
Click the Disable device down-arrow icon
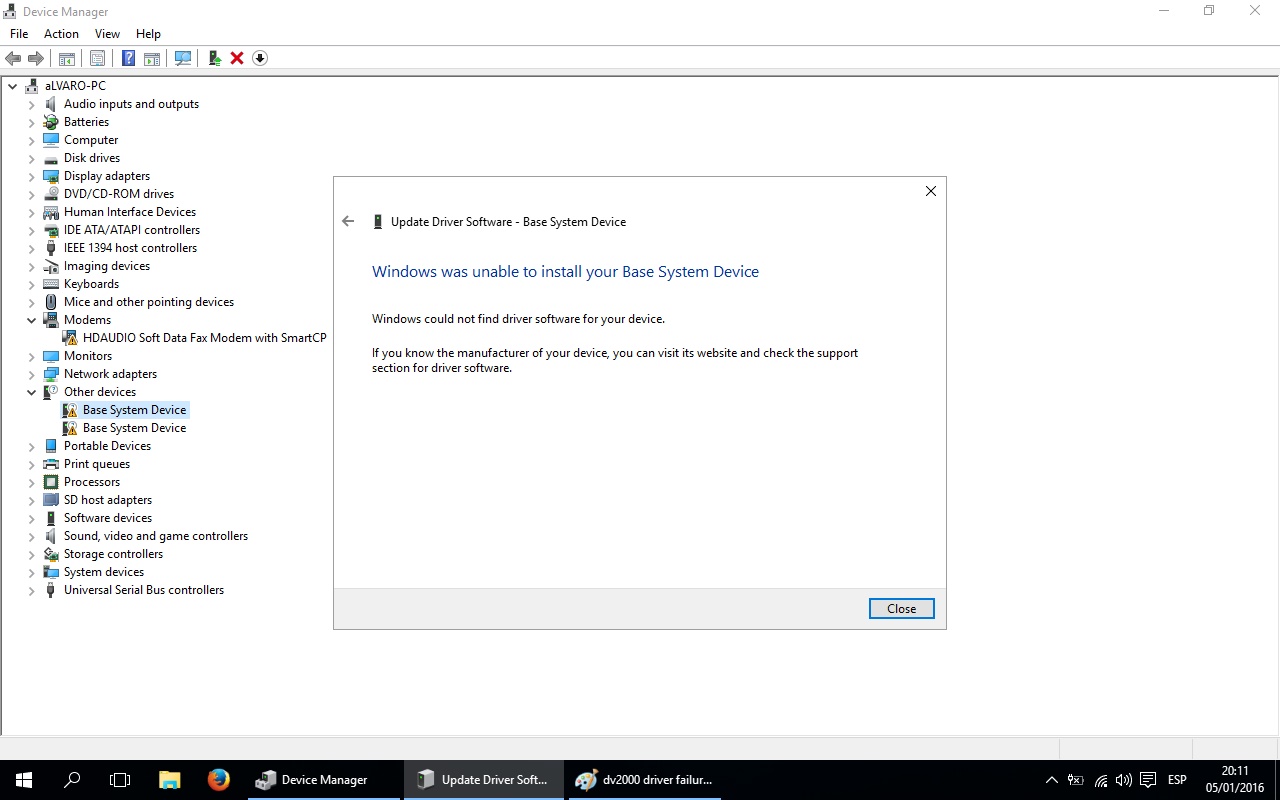pyautogui.click(x=260, y=58)
